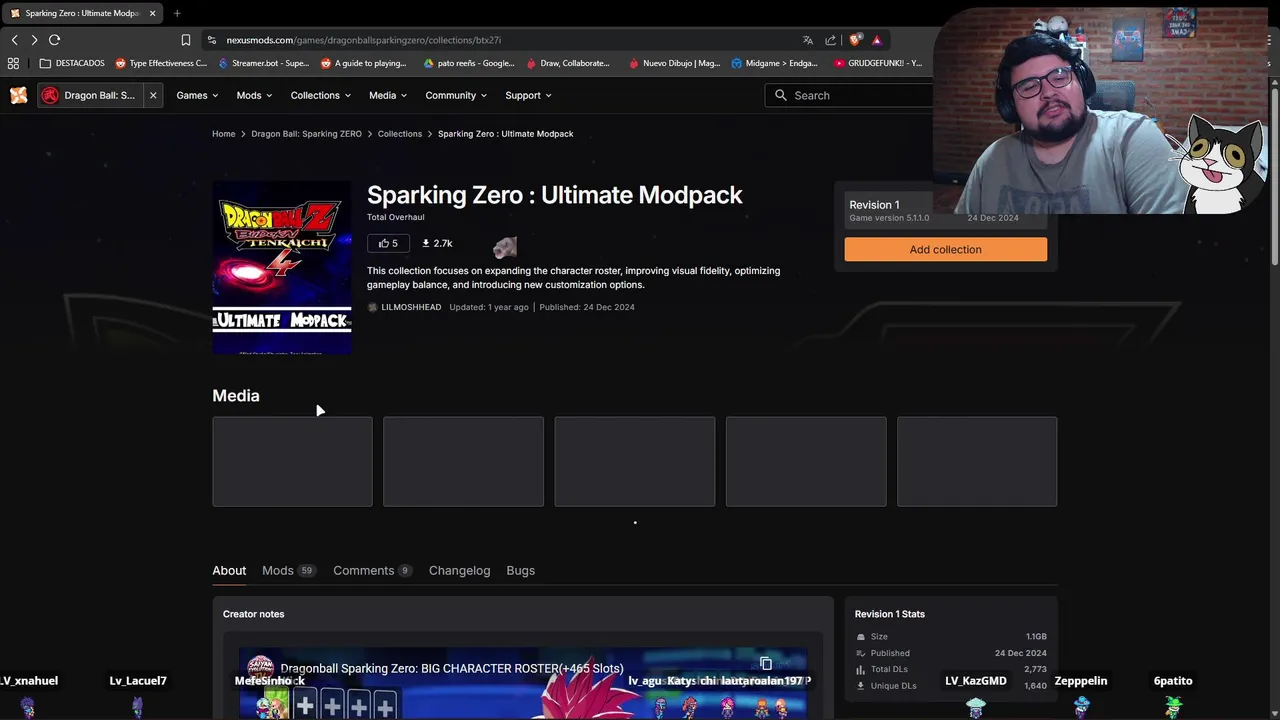Open Dragon Ball: Sparking ZERO breadcrumb
Viewport: 1280px width, 720px height.
(306, 134)
